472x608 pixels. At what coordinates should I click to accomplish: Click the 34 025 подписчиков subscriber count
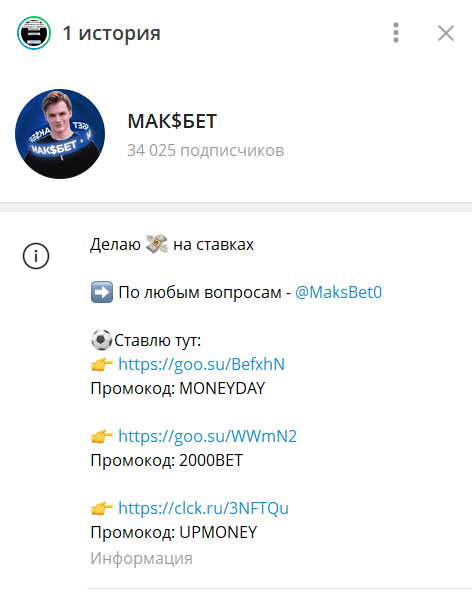[x=206, y=150]
